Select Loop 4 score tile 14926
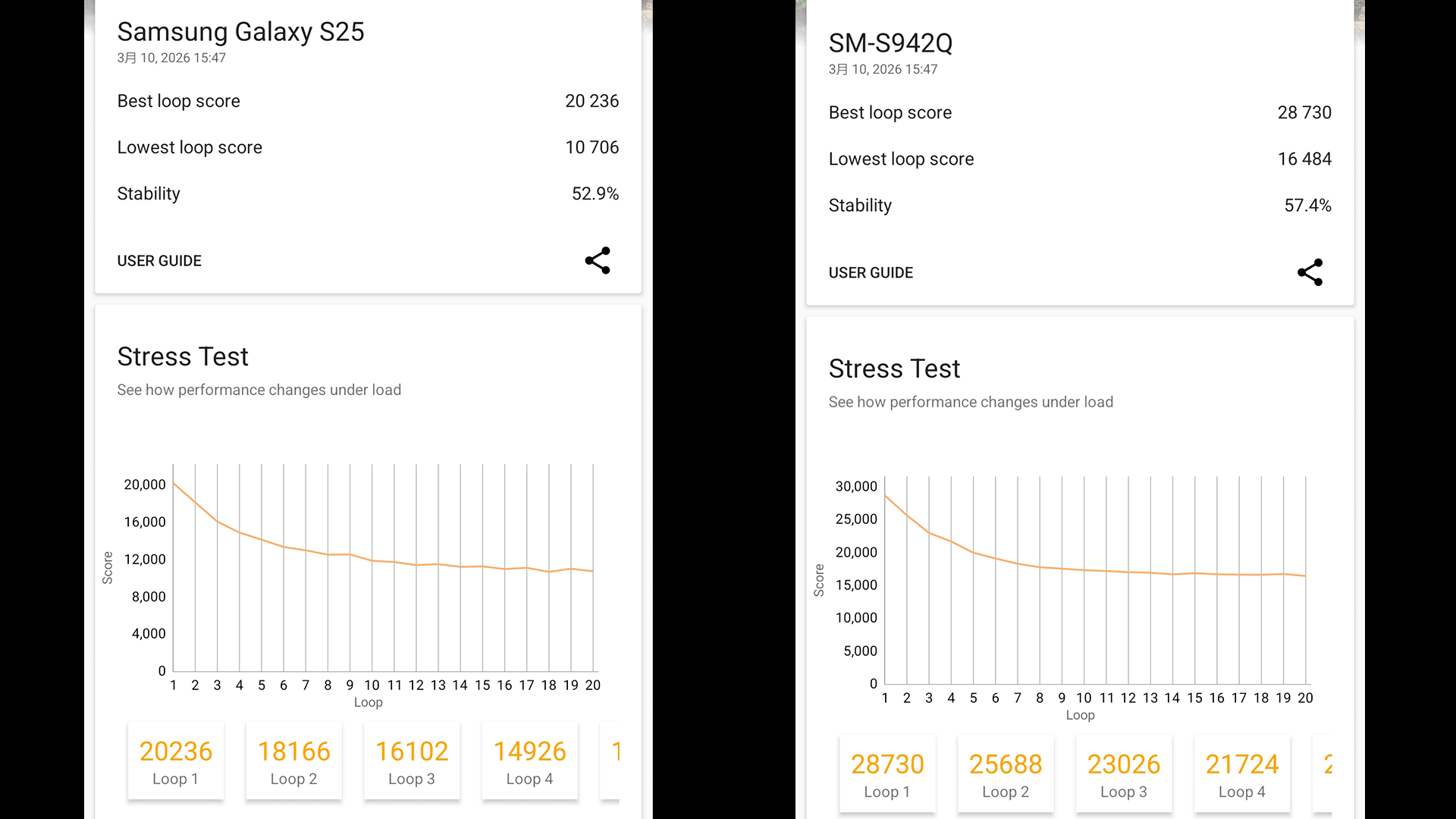The height and width of the screenshot is (819, 1456). coord(529,761)
